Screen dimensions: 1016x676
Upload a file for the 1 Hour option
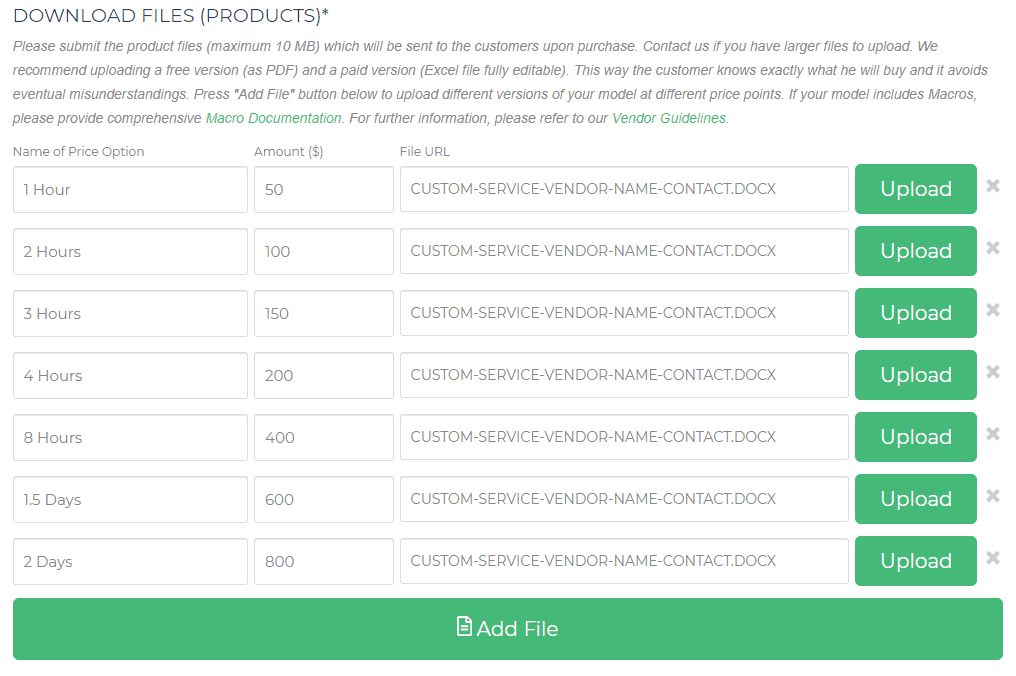916,189
